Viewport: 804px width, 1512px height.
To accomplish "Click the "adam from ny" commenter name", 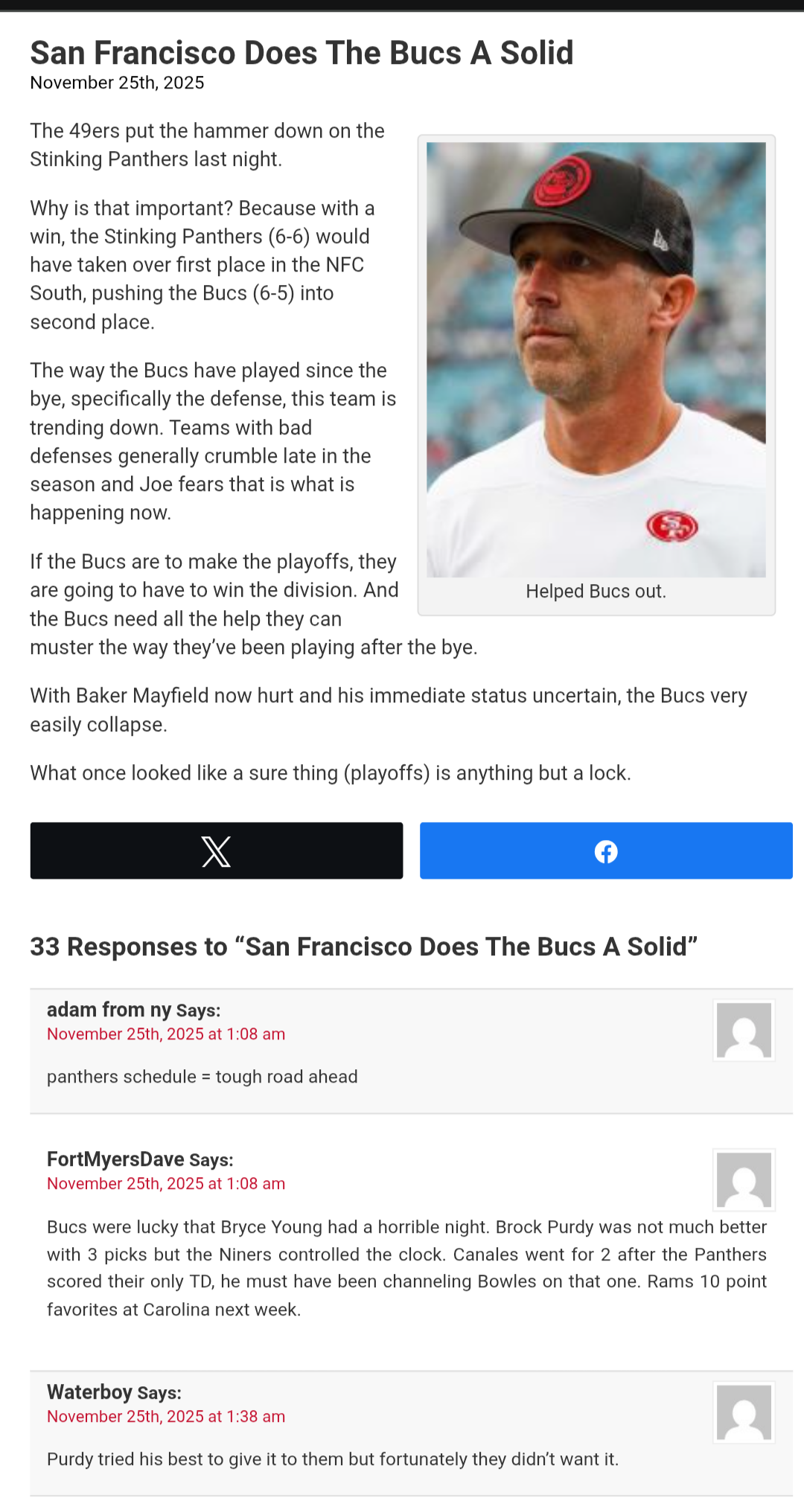I will pyautogui.click(x=109, y=1010).
